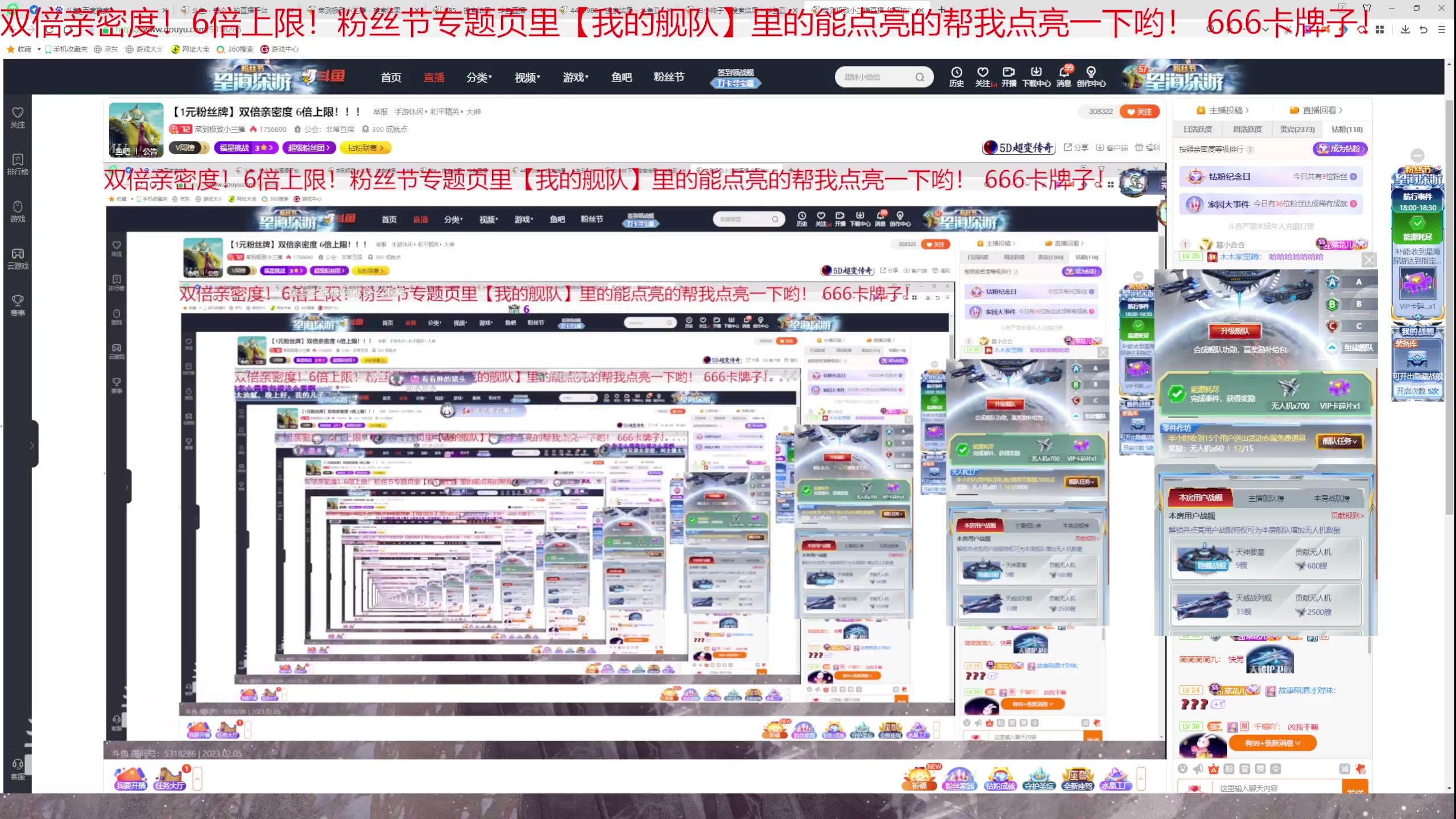Click the 钻粉联赛 yellow badge button
This screenshot has height=819, width=1456.
[x=365, y=148]
